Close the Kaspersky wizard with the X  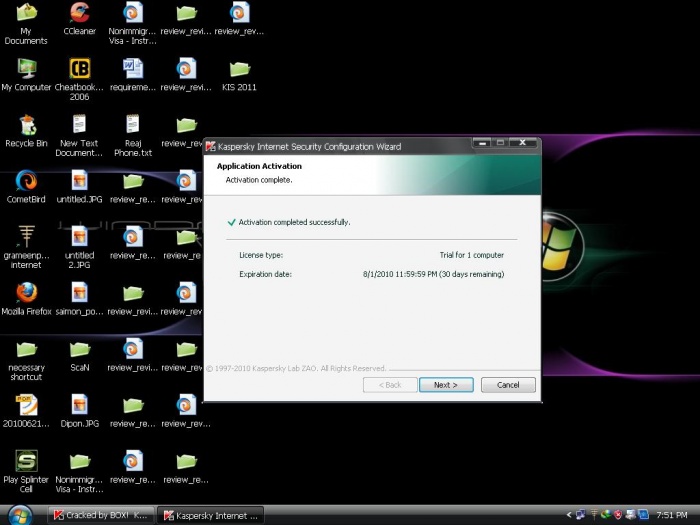point(522,143)
